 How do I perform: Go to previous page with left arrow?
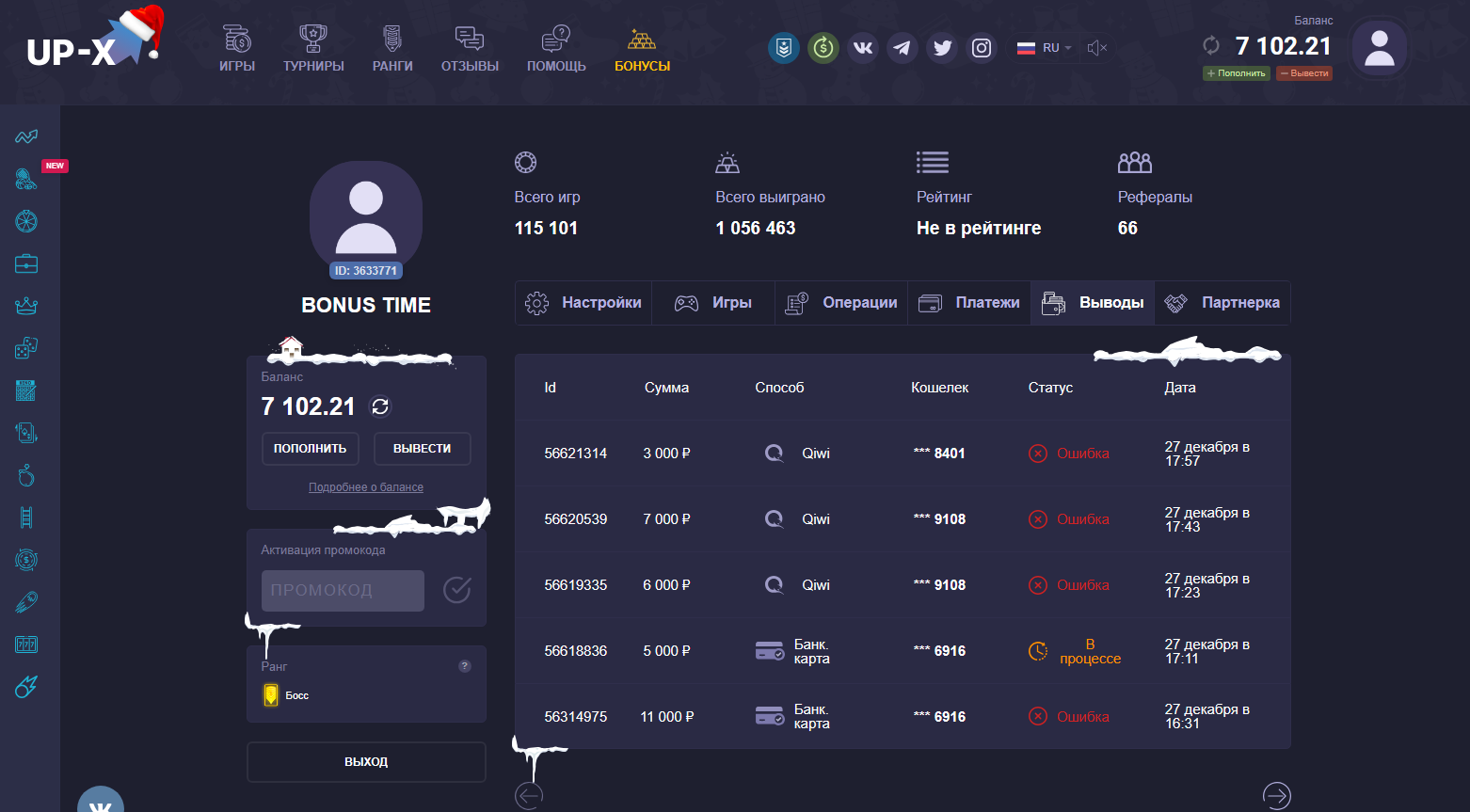(x=529, y=796)
